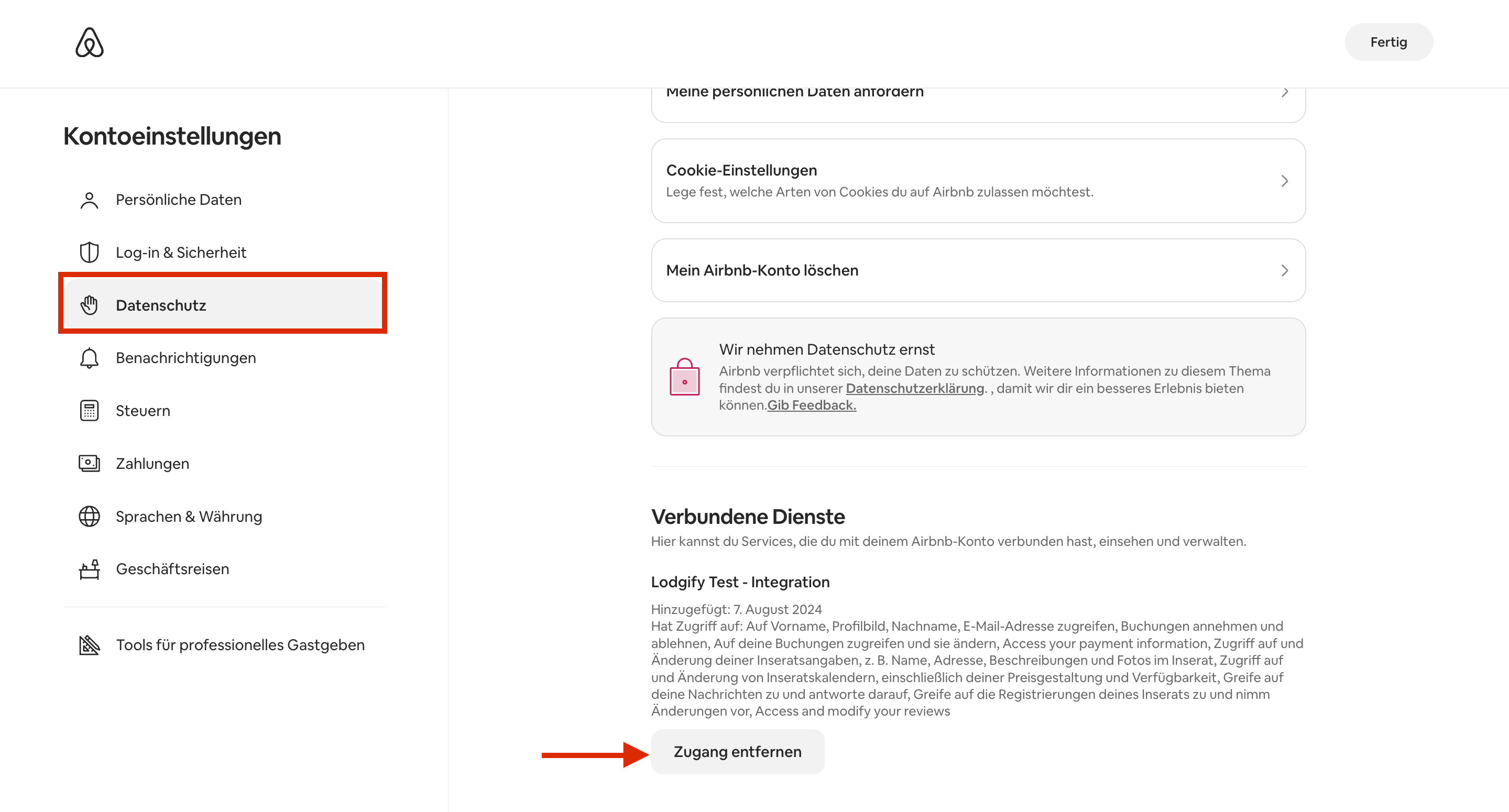Expand Mein Airbnb-Konto löschen chevron arrow

coord(1284,271)
